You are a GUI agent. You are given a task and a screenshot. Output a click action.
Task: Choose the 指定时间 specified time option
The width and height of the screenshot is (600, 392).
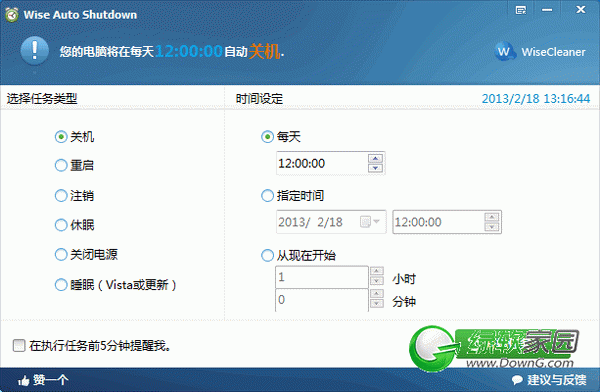[x=267, y=196]
